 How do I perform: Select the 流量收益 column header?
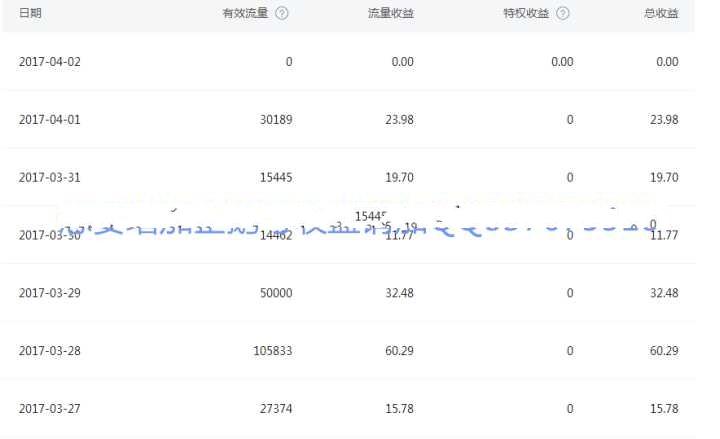click(x=391, y=13)
